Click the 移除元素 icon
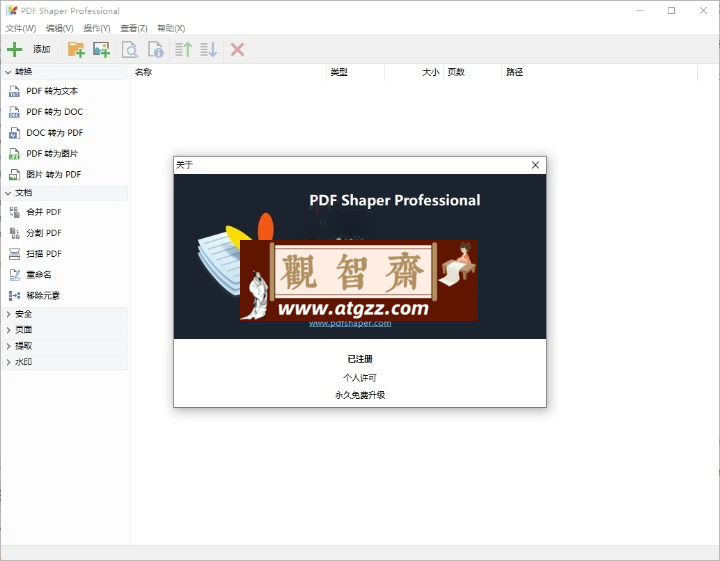 coord(14,296)
